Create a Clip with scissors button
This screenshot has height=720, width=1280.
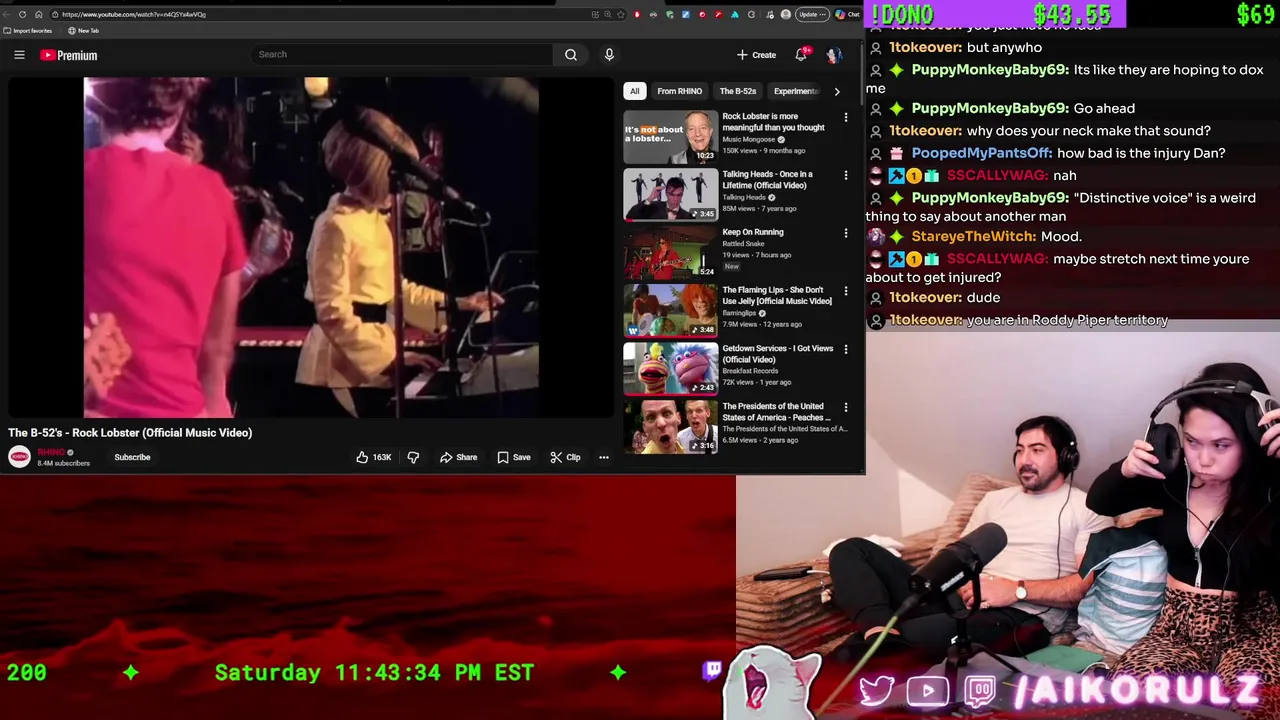(565, 457)
